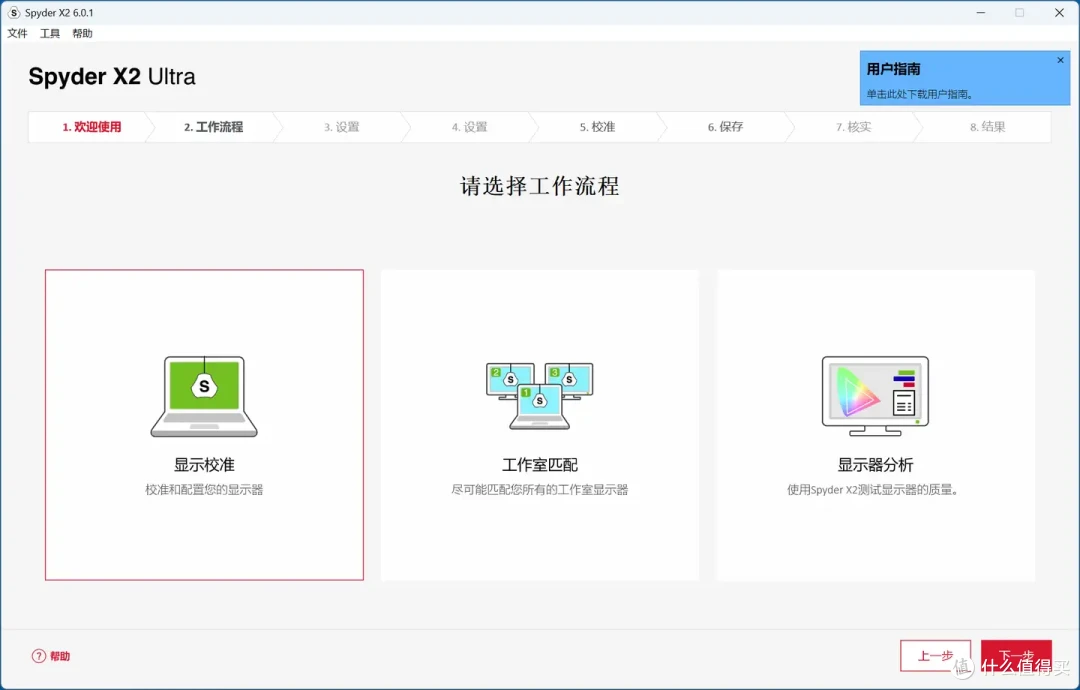
Task: Open the 帮助 menu in menu bar
Action: (x=82, y=33)
